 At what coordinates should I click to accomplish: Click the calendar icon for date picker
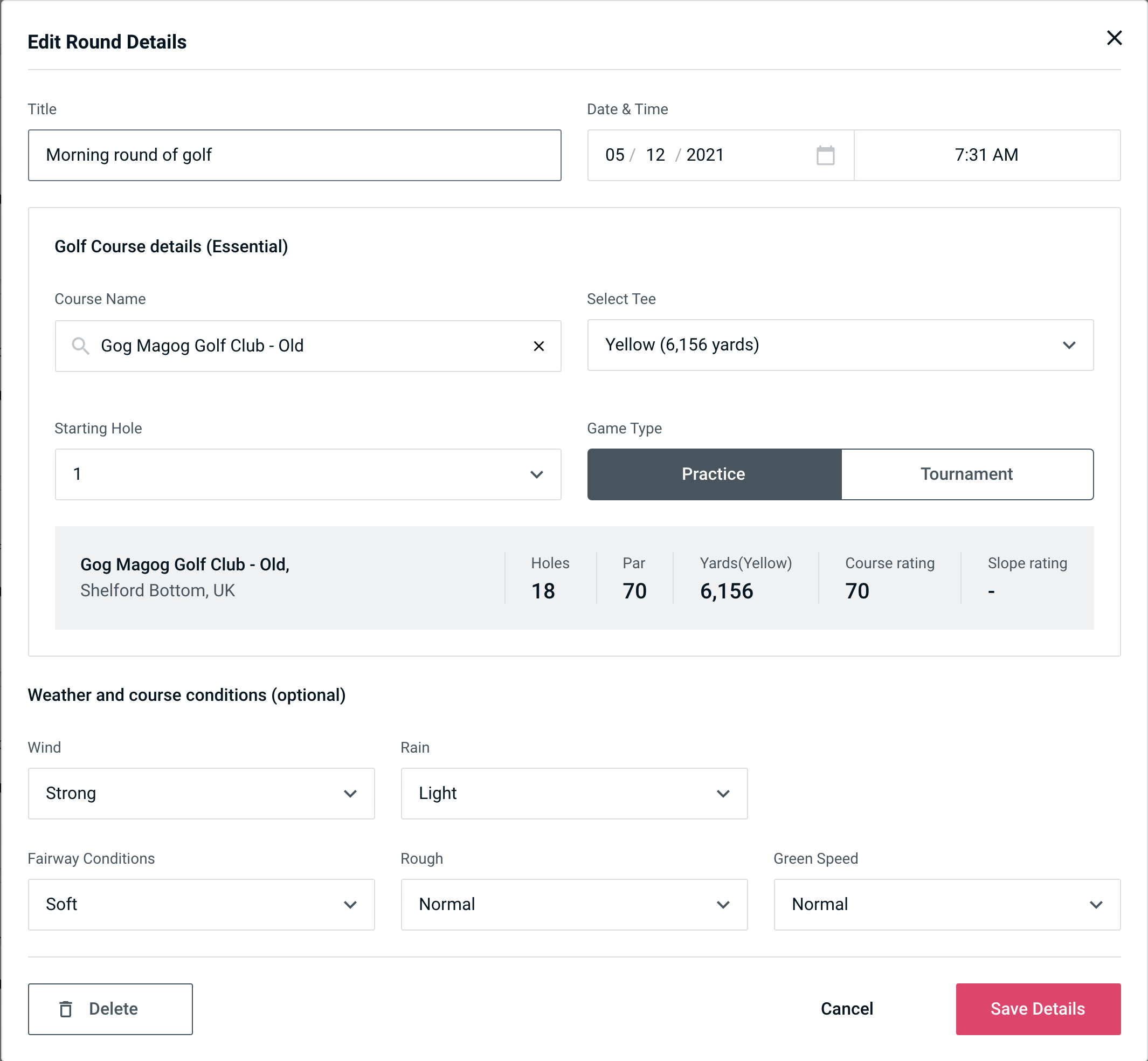pyautogui.click(x=824, y=154)
